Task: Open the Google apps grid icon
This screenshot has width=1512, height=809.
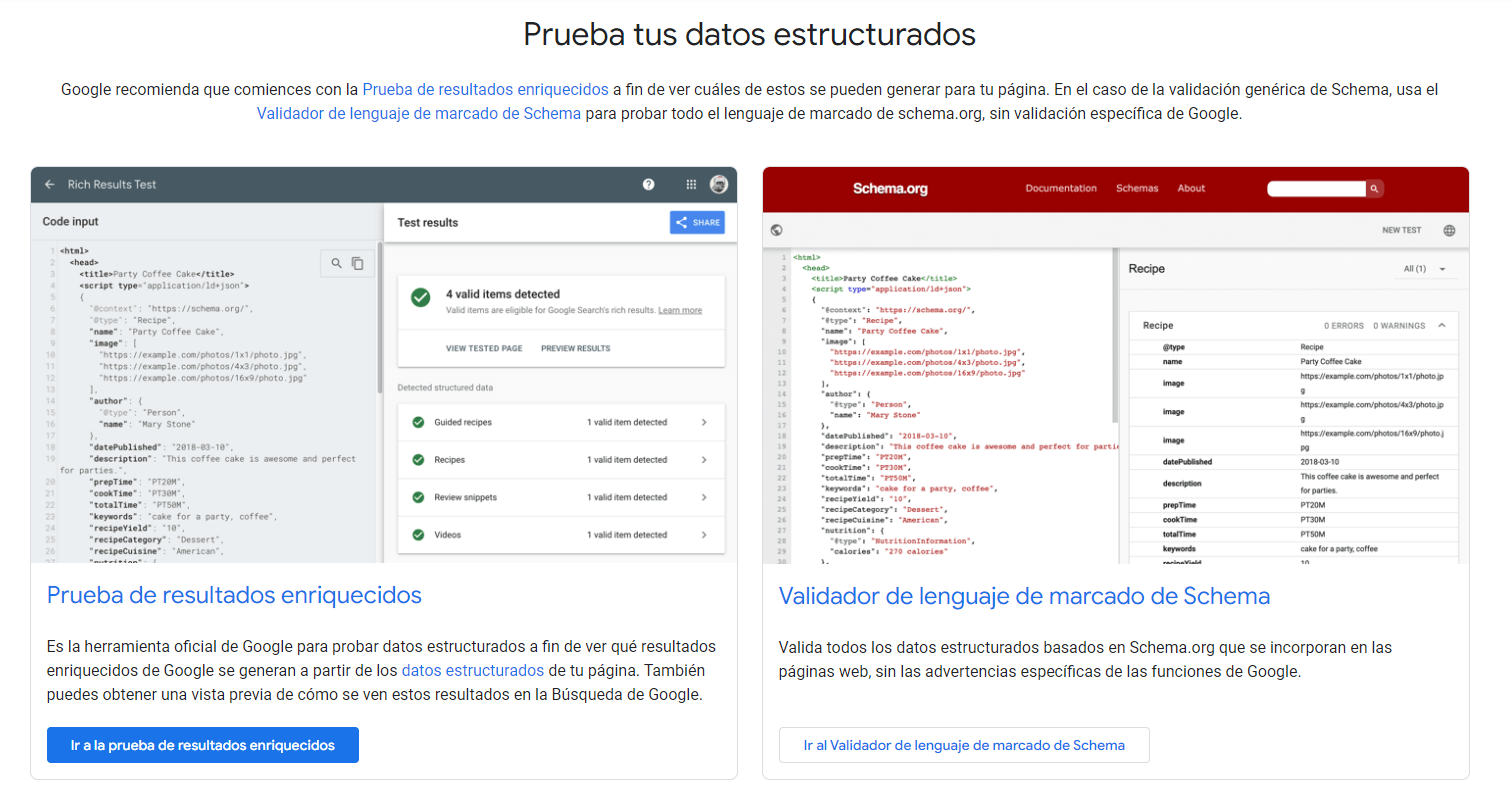Action: [691, 185]
